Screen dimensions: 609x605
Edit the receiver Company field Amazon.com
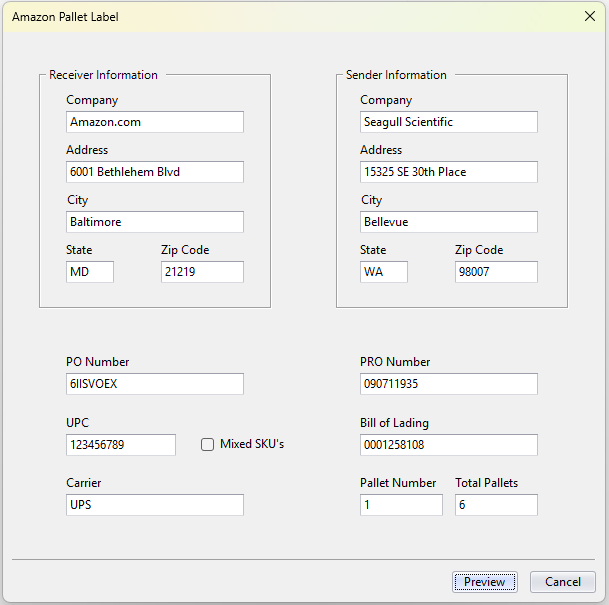coord(155,122)
